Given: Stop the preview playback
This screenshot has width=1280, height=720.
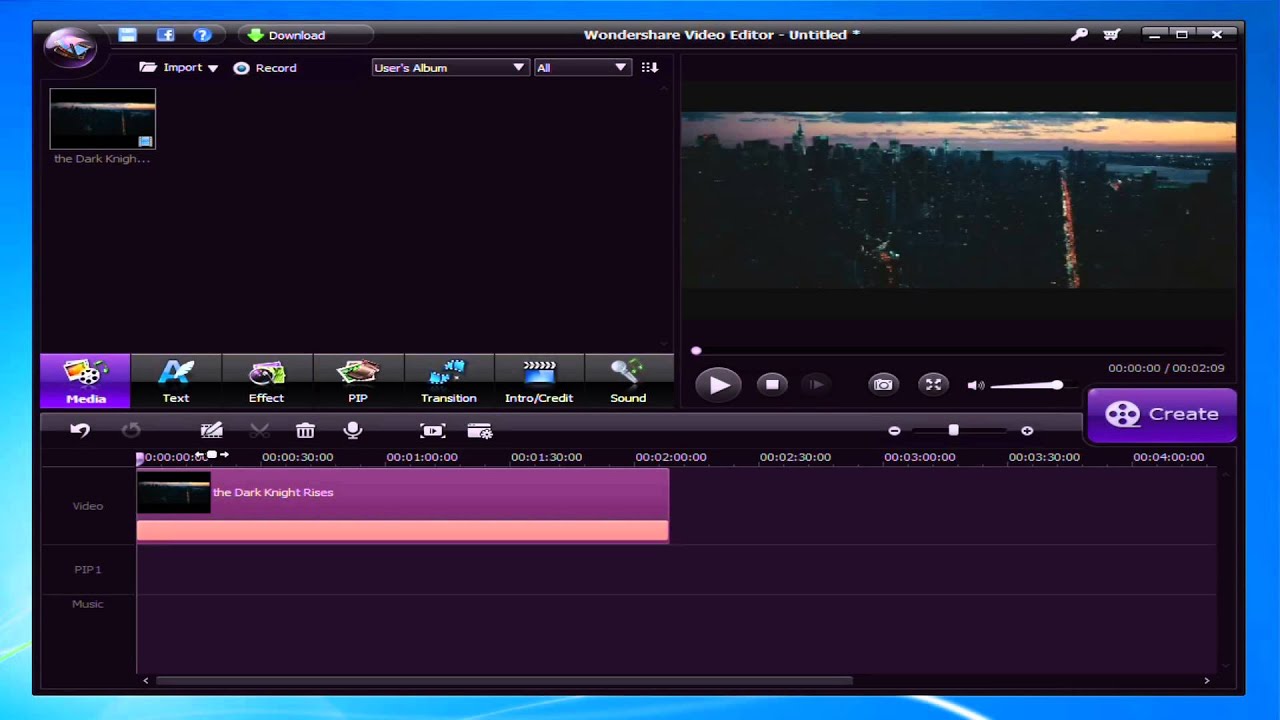Looking at the screenshot, I should pyautogui.click(x=771, y=384).
